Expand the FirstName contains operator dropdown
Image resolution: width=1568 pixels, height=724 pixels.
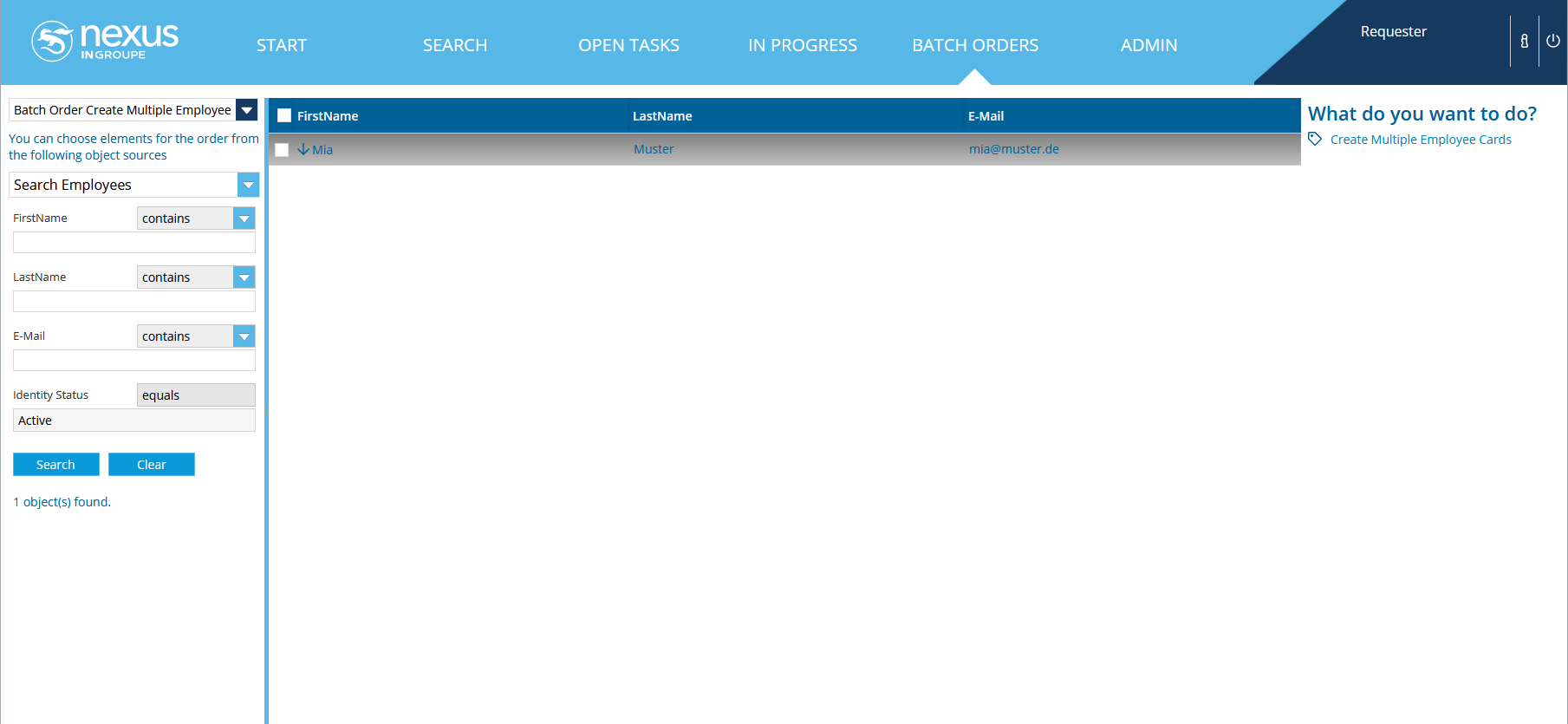244,219
